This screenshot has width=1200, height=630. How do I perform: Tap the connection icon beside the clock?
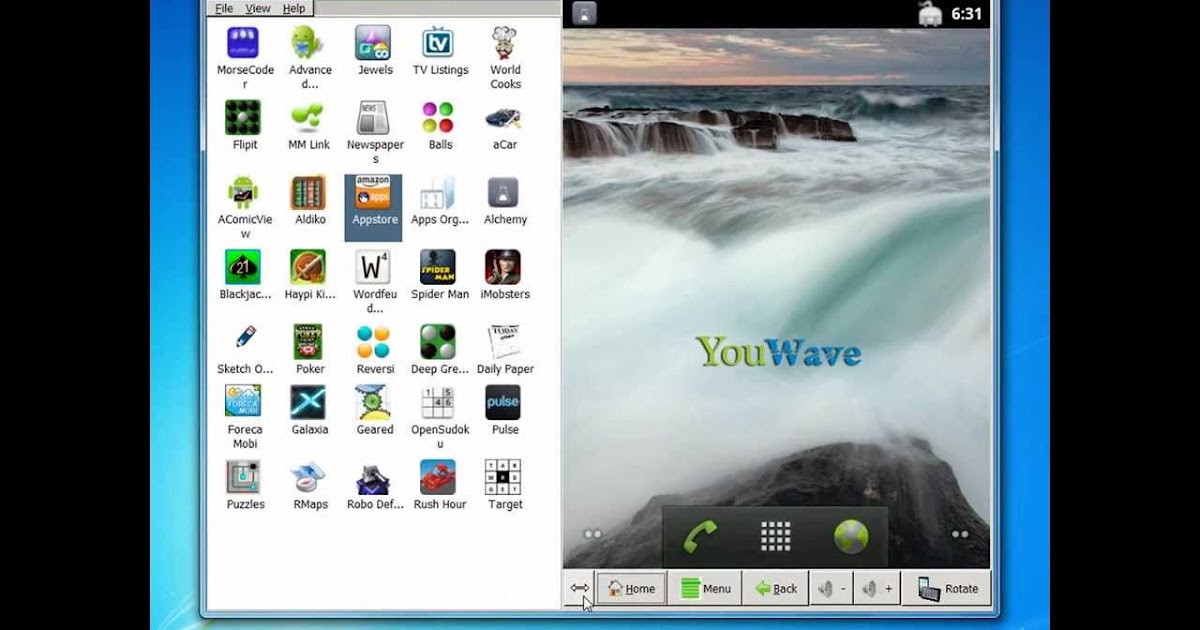coord(930,13)
